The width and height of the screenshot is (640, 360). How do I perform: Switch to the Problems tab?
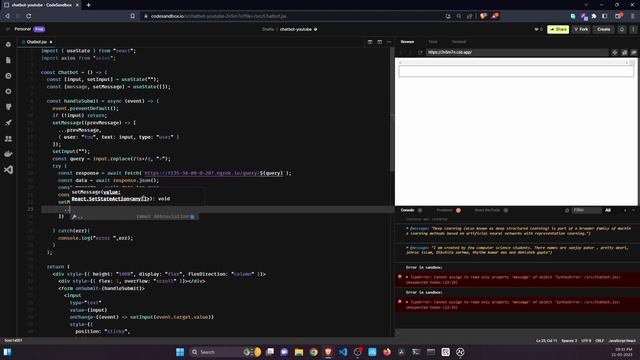444,210
